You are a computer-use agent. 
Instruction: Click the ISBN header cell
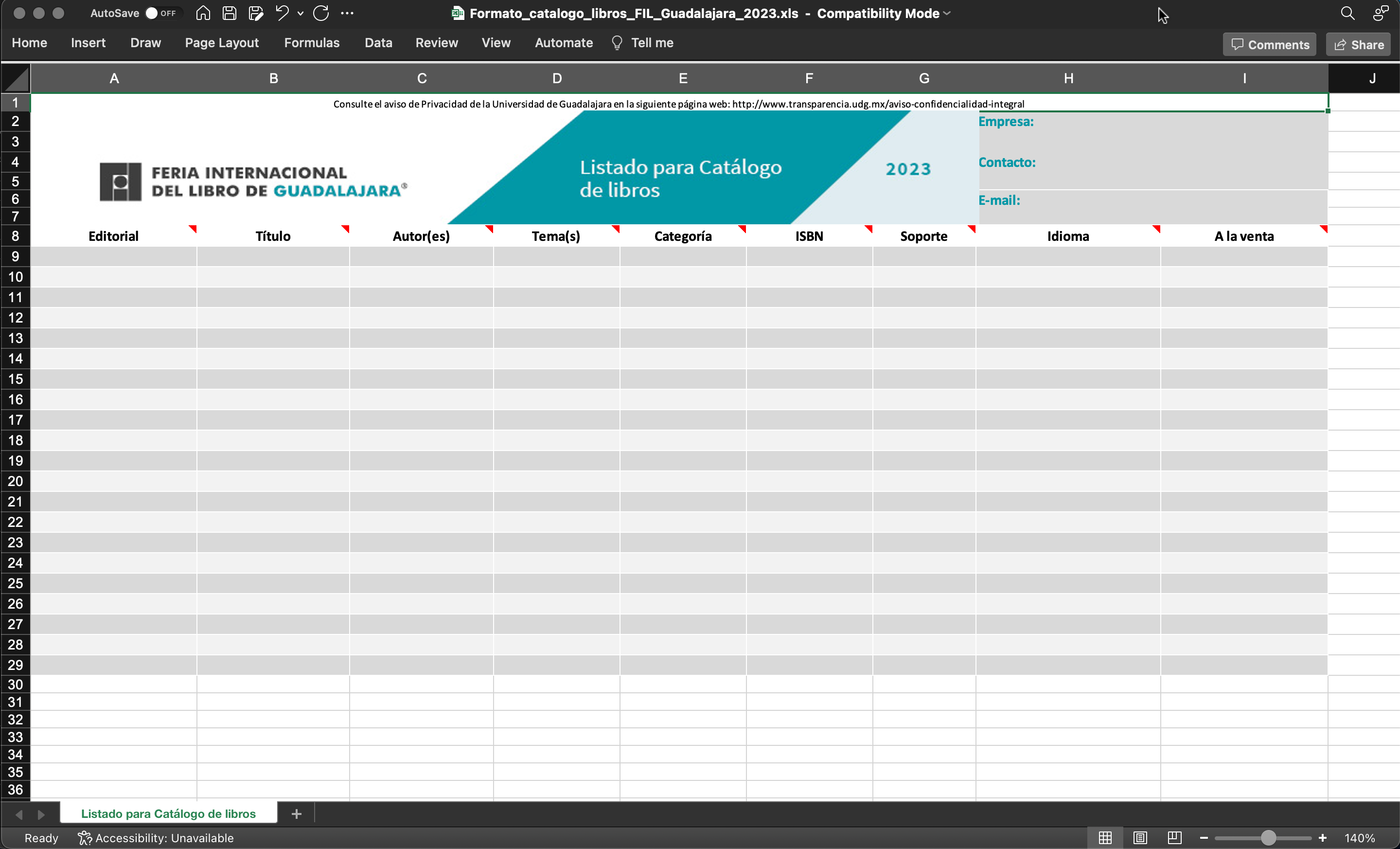809,236
